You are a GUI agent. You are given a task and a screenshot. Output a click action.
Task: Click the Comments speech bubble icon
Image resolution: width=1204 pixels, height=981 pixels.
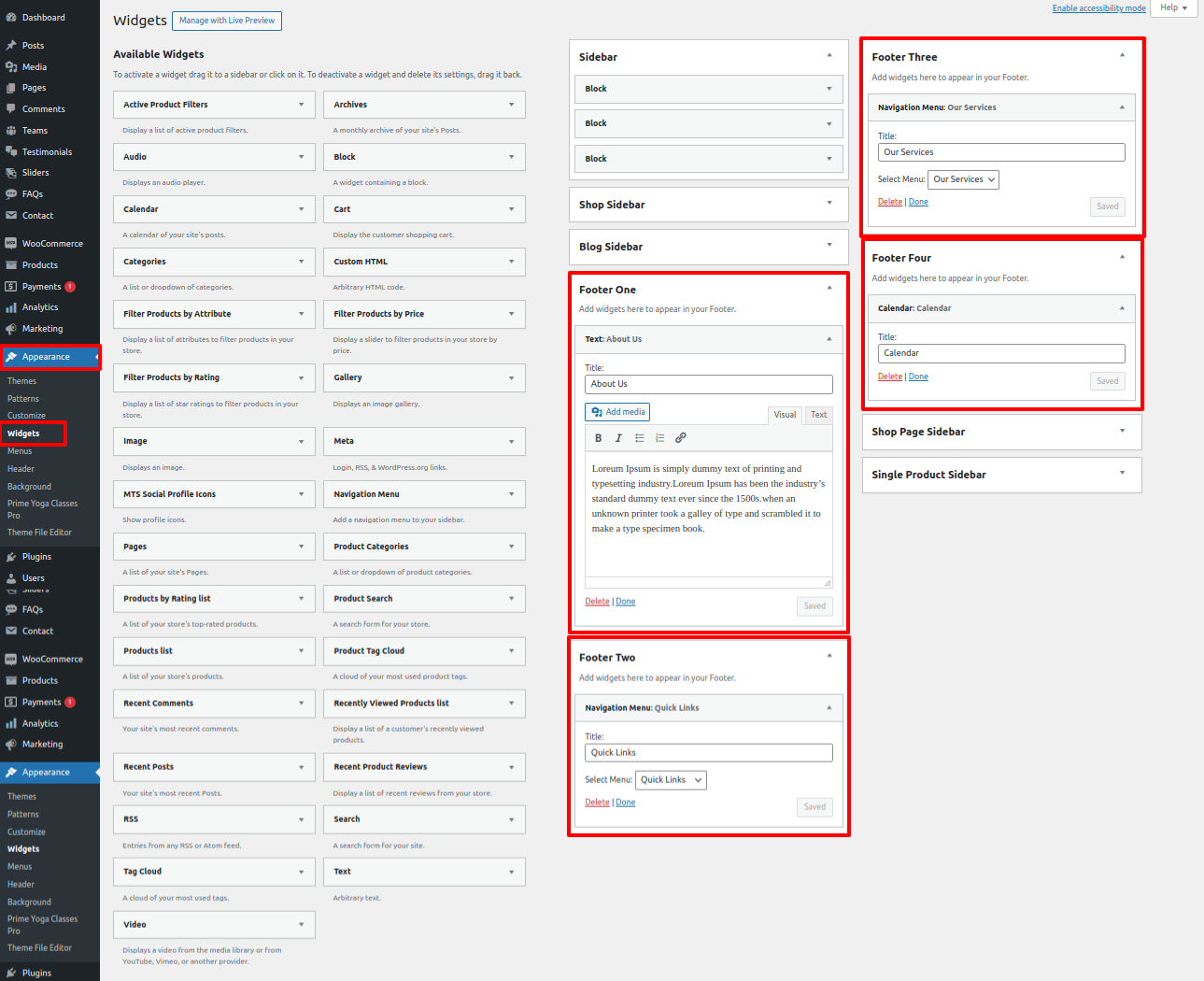(x=11, y=109)
